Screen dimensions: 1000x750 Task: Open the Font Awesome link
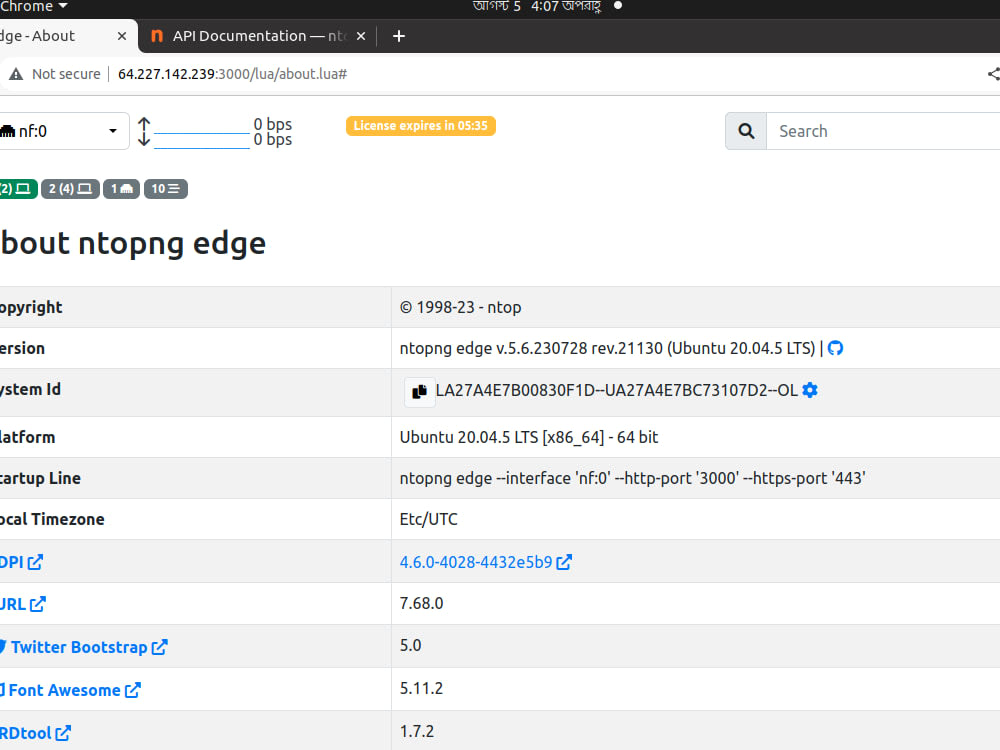pos(64,690)
